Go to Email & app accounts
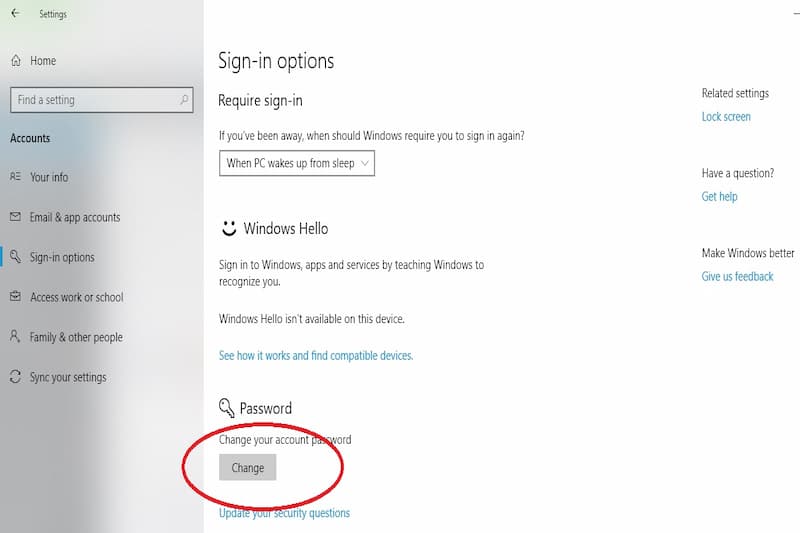Viewport: 800px width, 533px height. (75, 217)
